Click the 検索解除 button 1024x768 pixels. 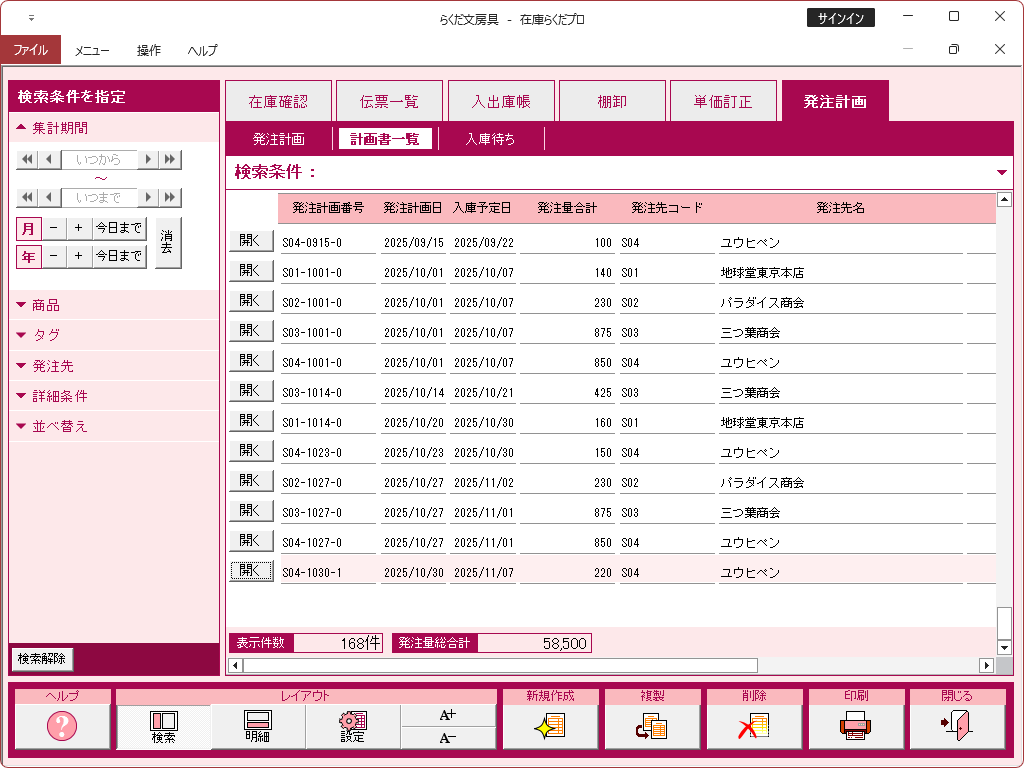[41, 659]
